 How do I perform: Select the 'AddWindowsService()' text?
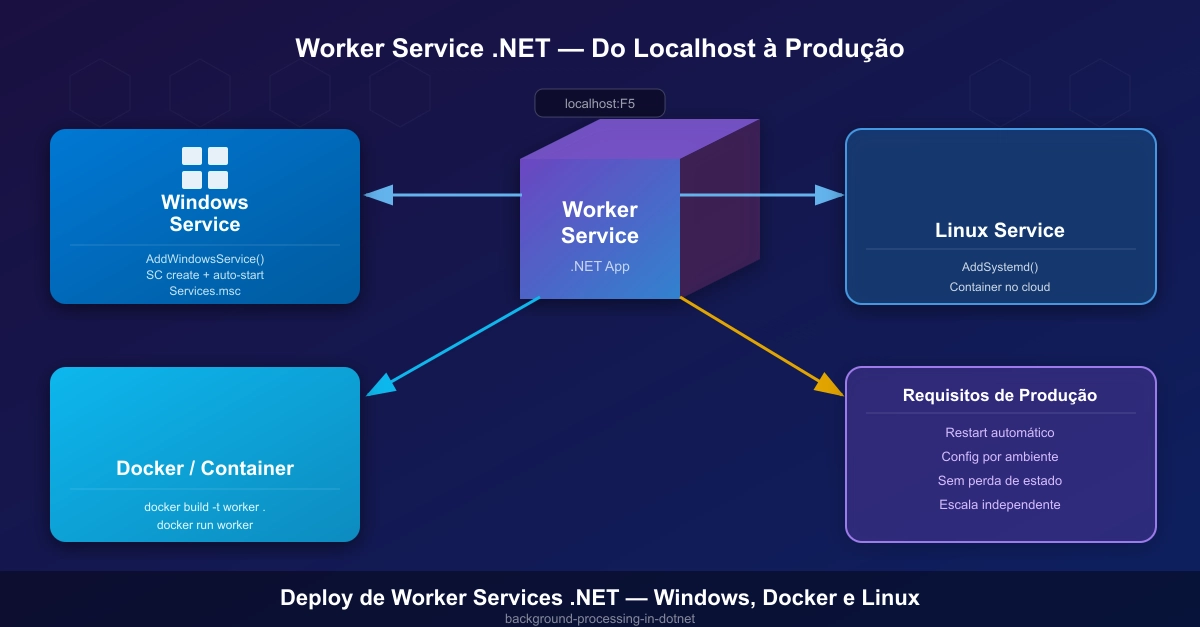(x=205, y=259)
